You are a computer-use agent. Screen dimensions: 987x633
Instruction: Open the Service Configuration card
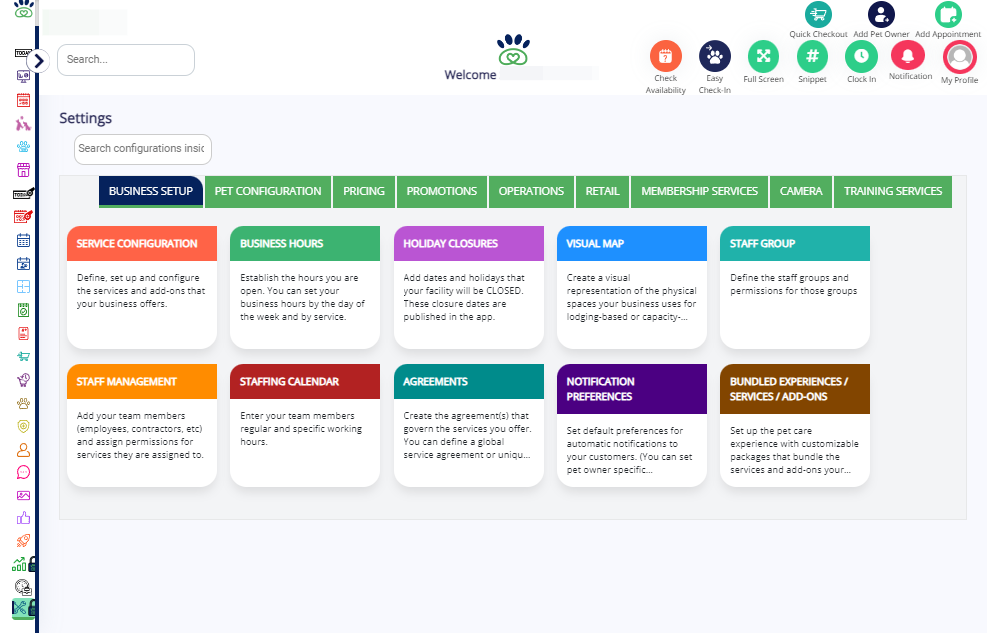142,287
